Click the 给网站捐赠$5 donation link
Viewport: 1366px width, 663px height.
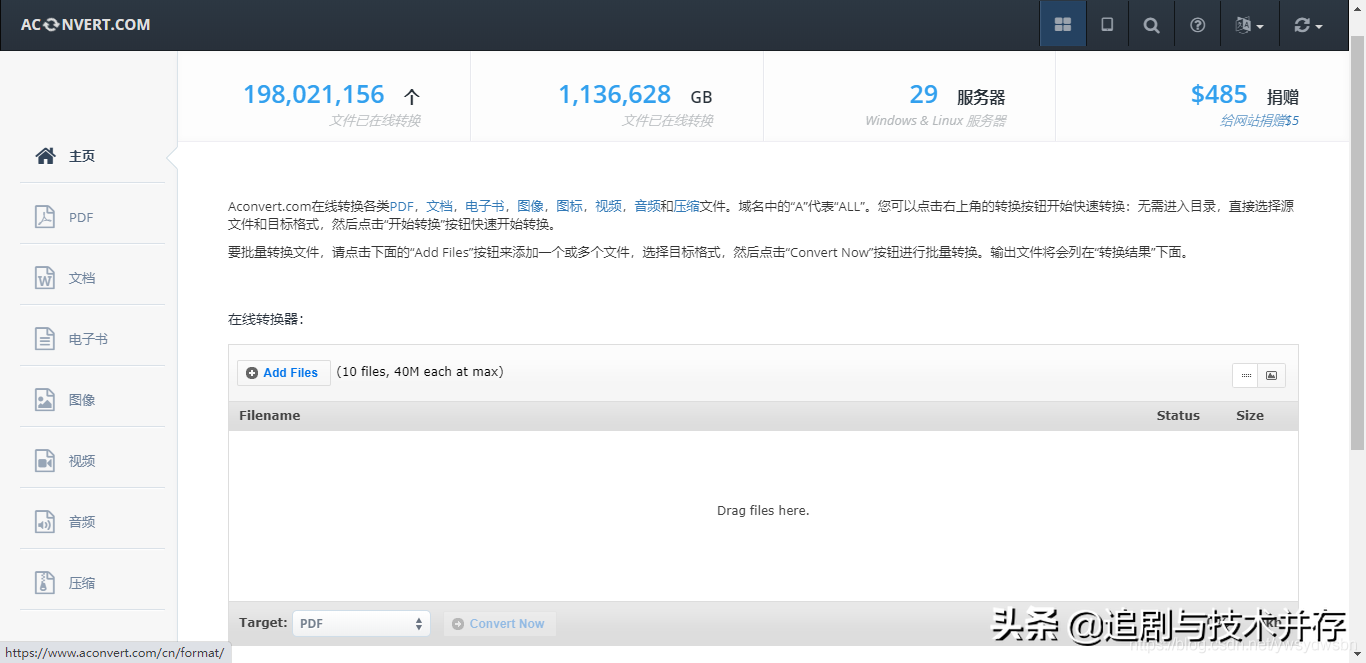[x=1259, y=121]
